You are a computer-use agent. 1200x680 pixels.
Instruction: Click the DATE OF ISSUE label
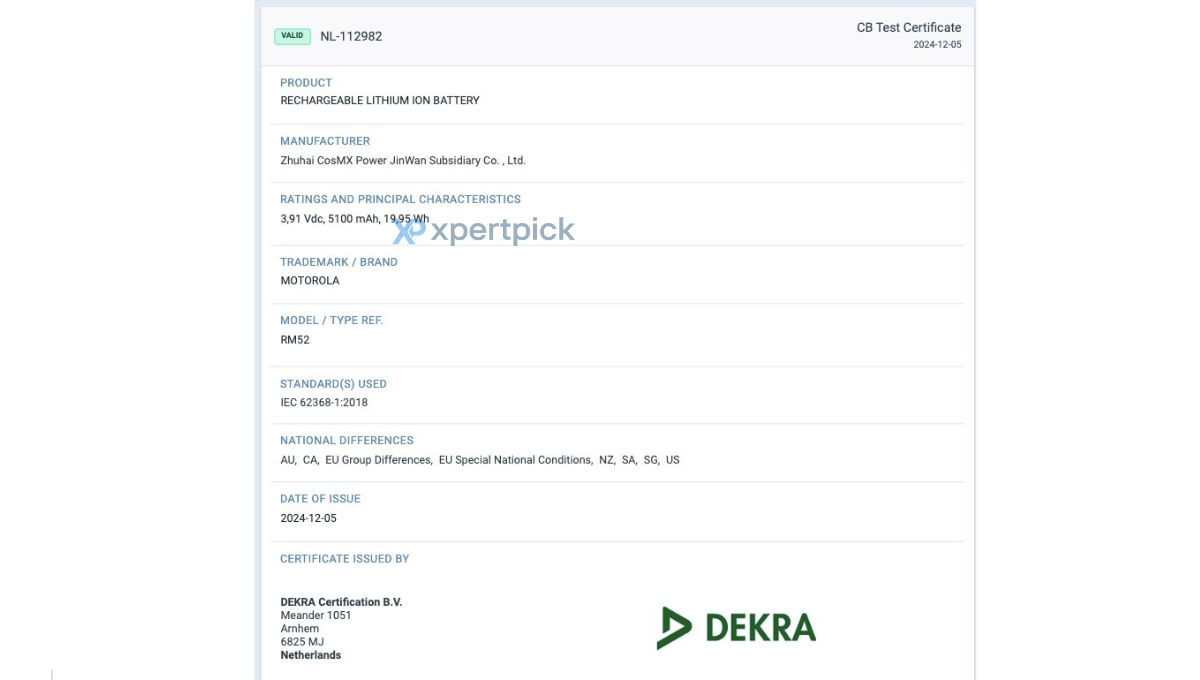(x=320, y=499)
